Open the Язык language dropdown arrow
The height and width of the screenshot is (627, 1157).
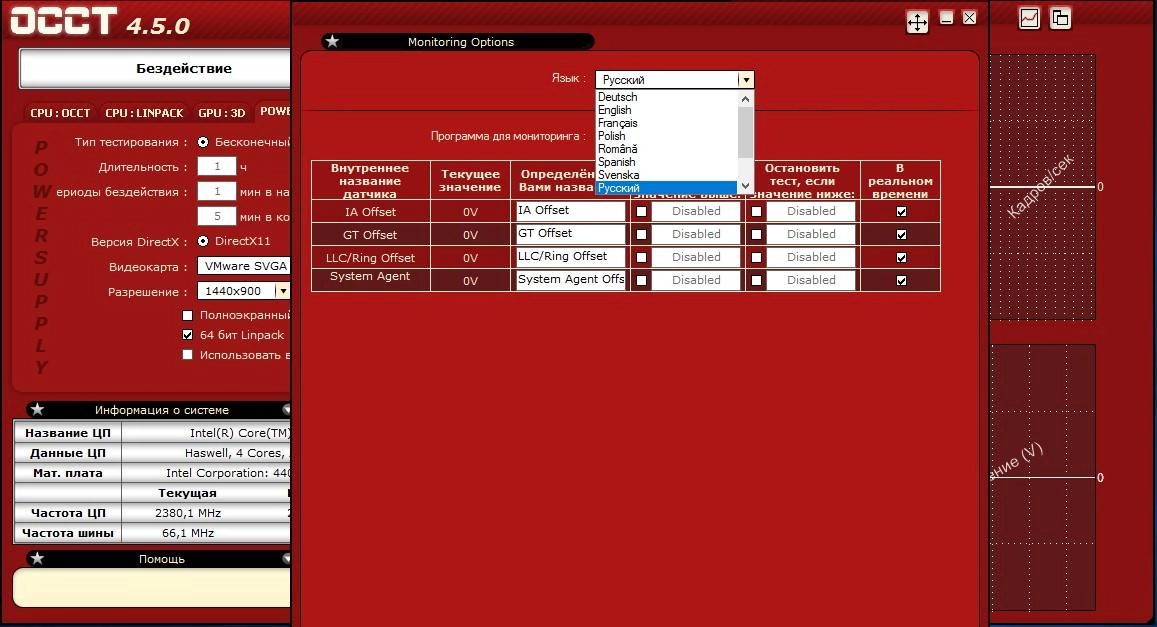[x=746, y=80]
